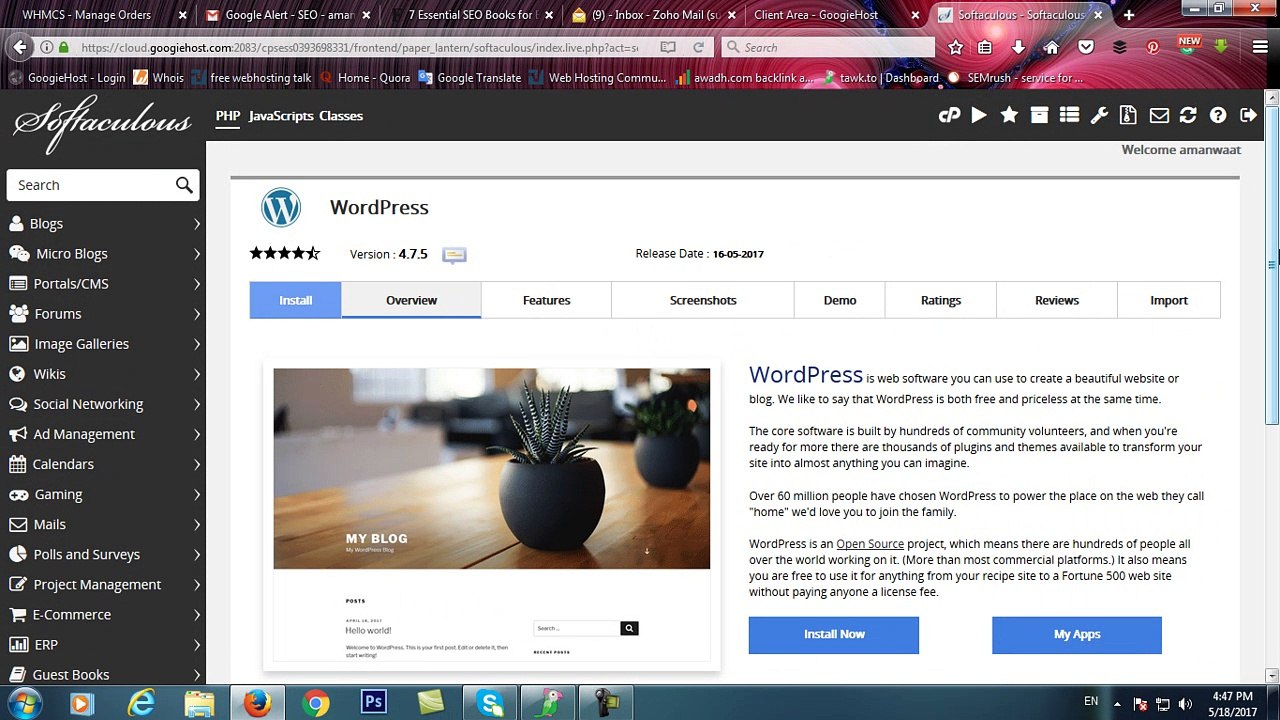This screenshot has width=1280, height=720.
Task: Open the Features tab
Action: point(546,300)
